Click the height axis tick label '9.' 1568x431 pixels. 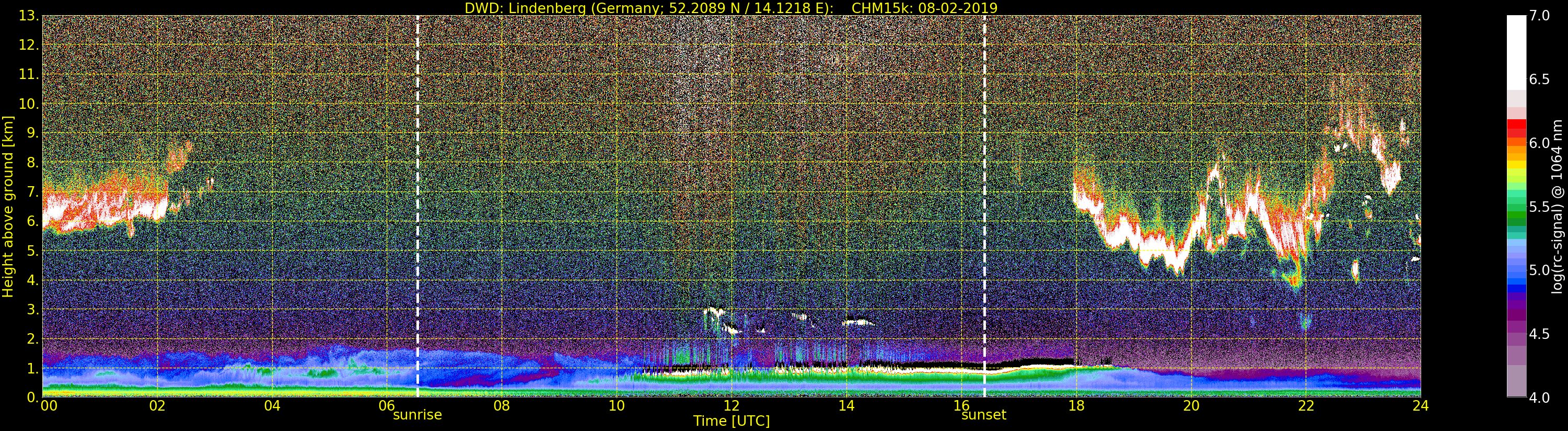point(32,133)
